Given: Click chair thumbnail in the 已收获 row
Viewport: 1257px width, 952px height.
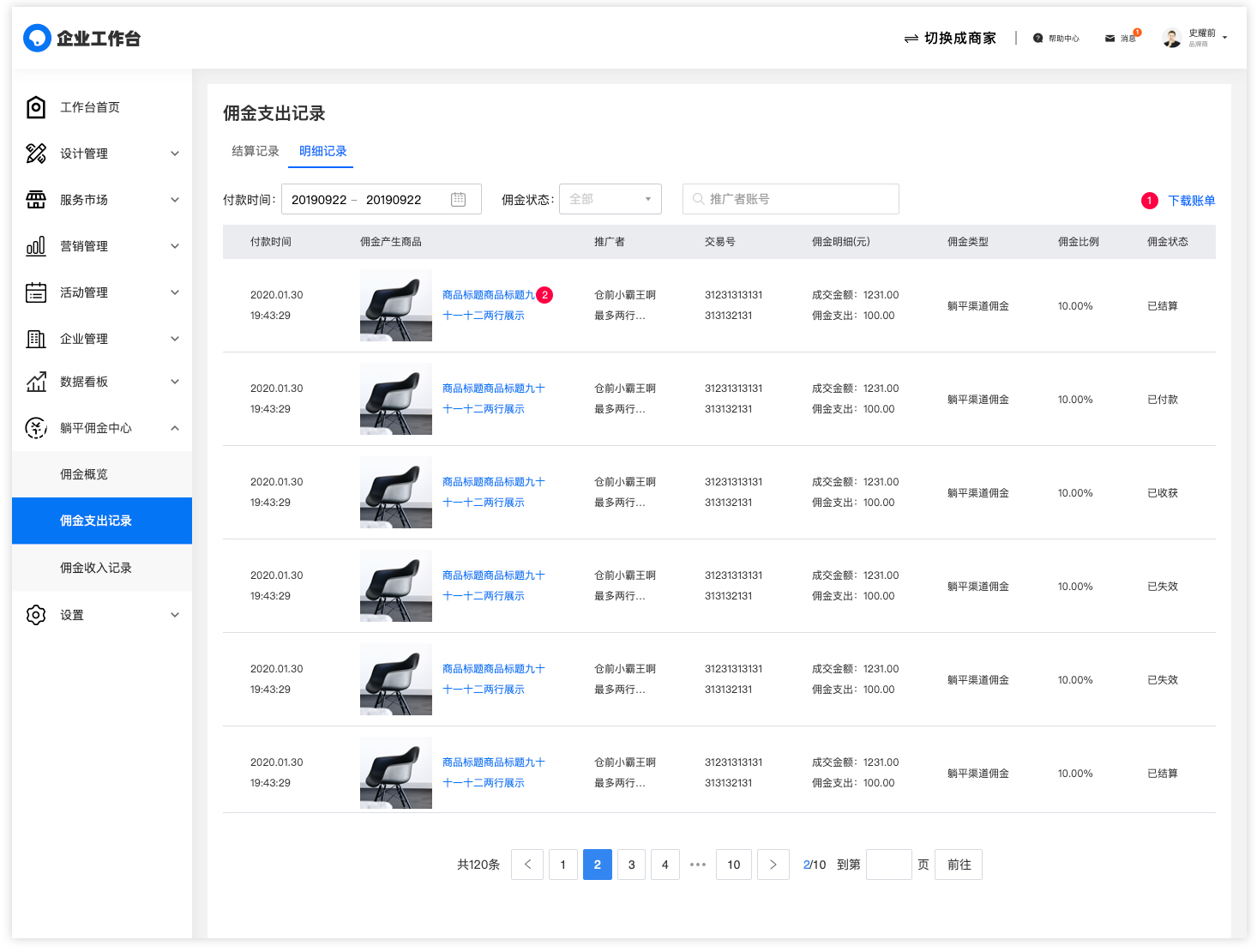Looking at the screenshot, I should coord(396,492).
